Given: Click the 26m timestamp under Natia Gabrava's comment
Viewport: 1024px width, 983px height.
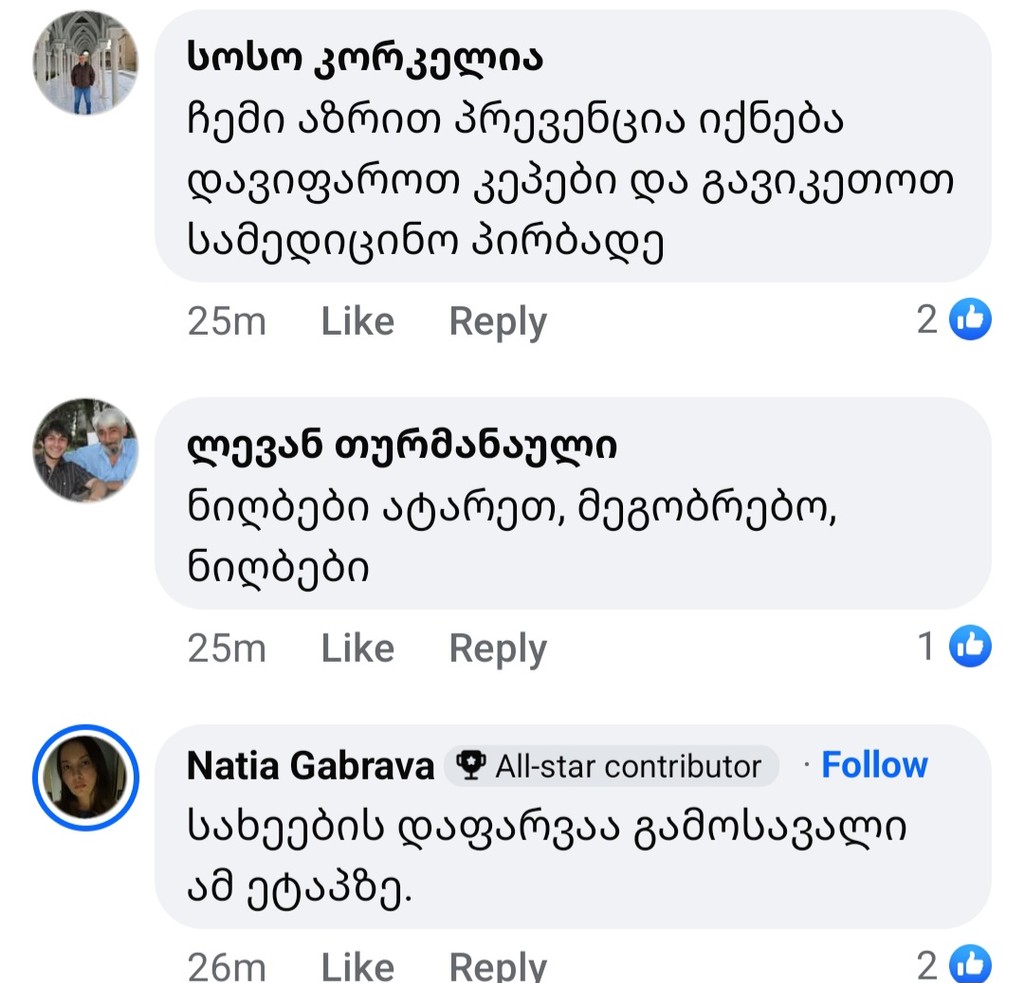Looking at the screenshot, I should [226, 966].
